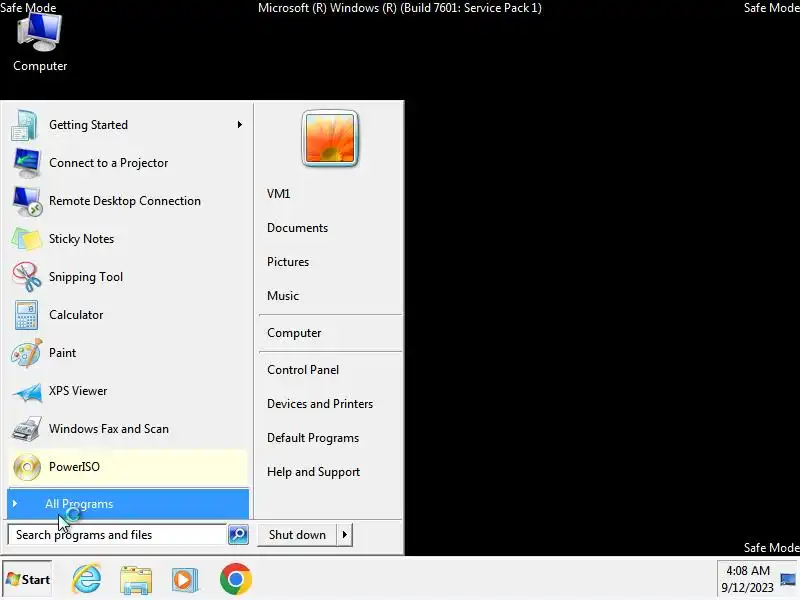
Task: Click the Remote Desktop Connection icon
Action: click(27, 201)
